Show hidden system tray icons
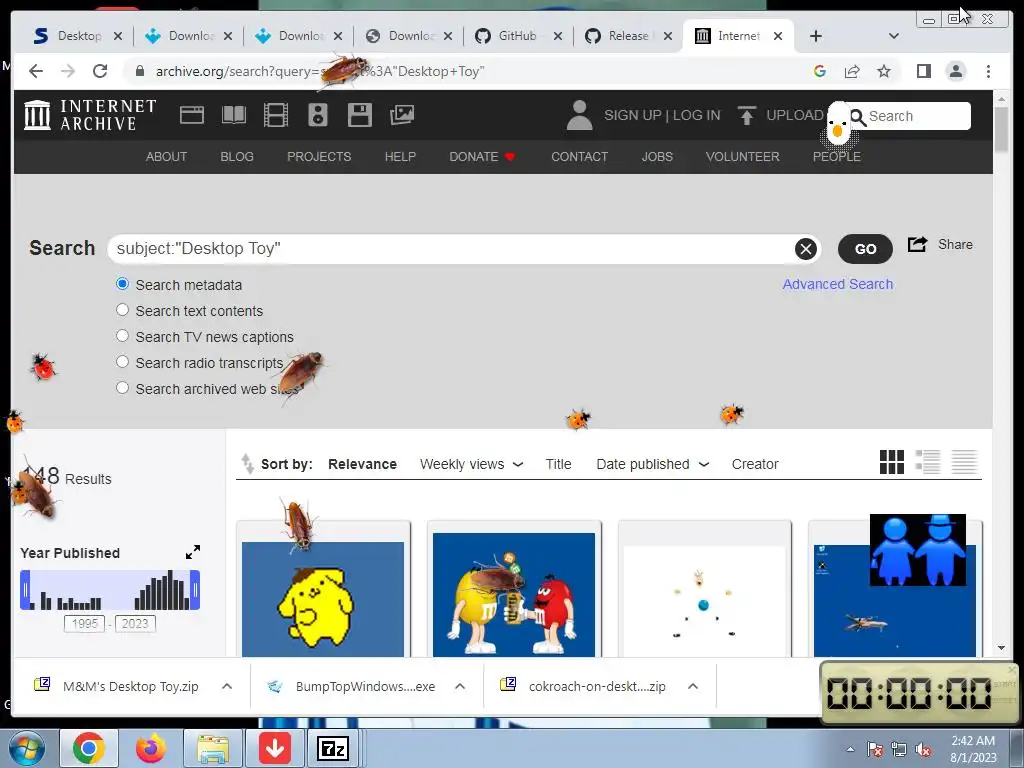This screenshot has width=1024, height=768. [x=850, y=748]
